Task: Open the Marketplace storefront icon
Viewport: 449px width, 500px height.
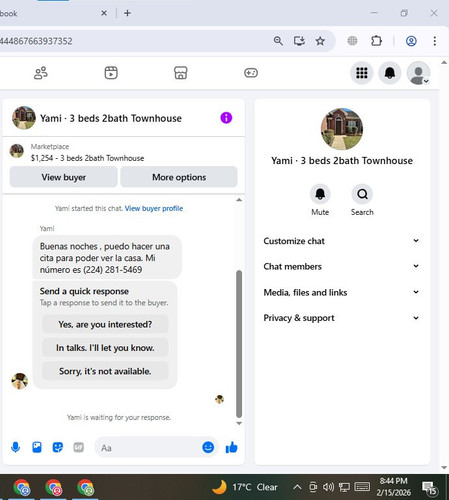Action: [x=181, y=73]
